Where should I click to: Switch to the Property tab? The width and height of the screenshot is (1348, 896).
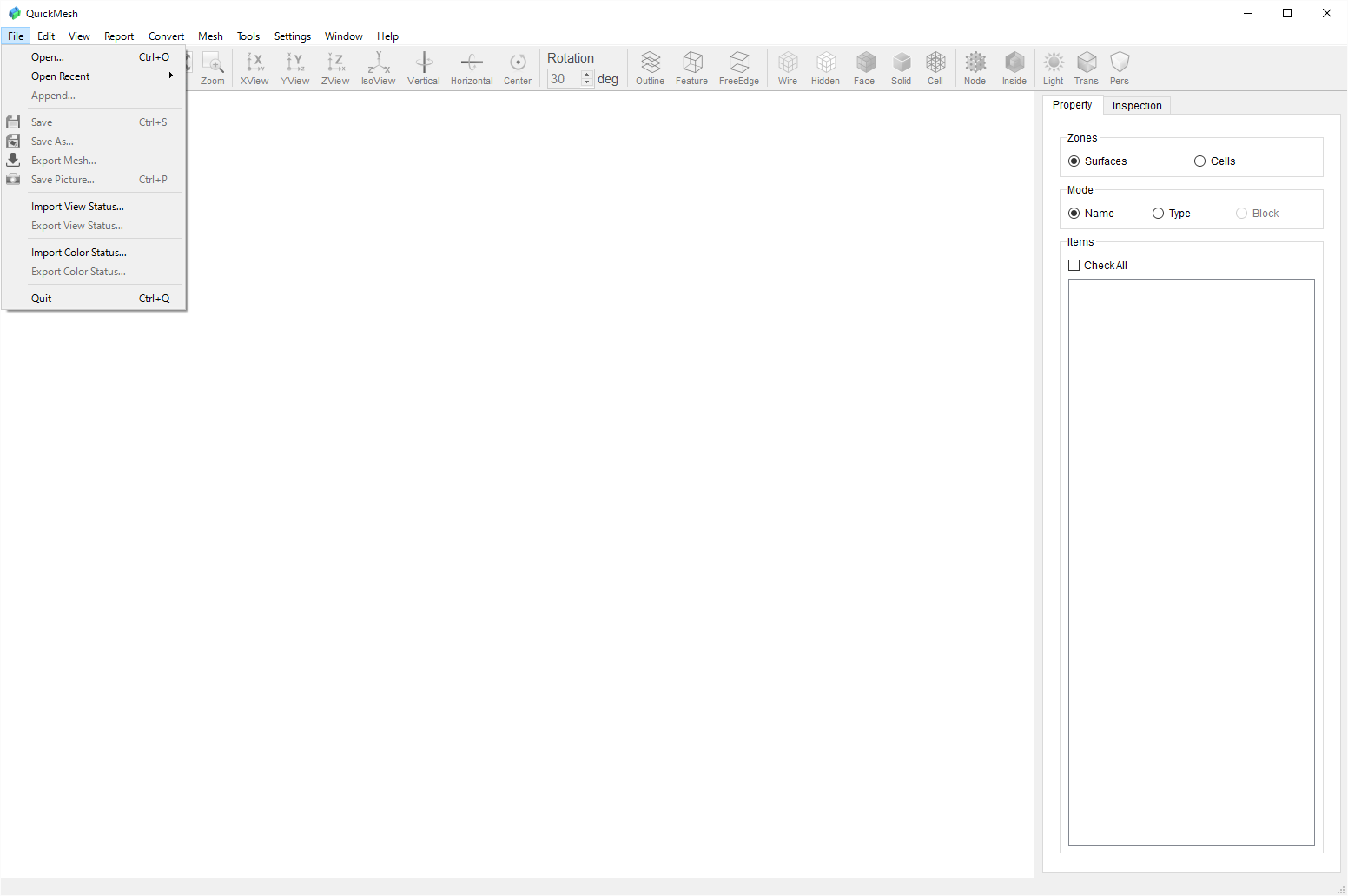[1073, 105]
